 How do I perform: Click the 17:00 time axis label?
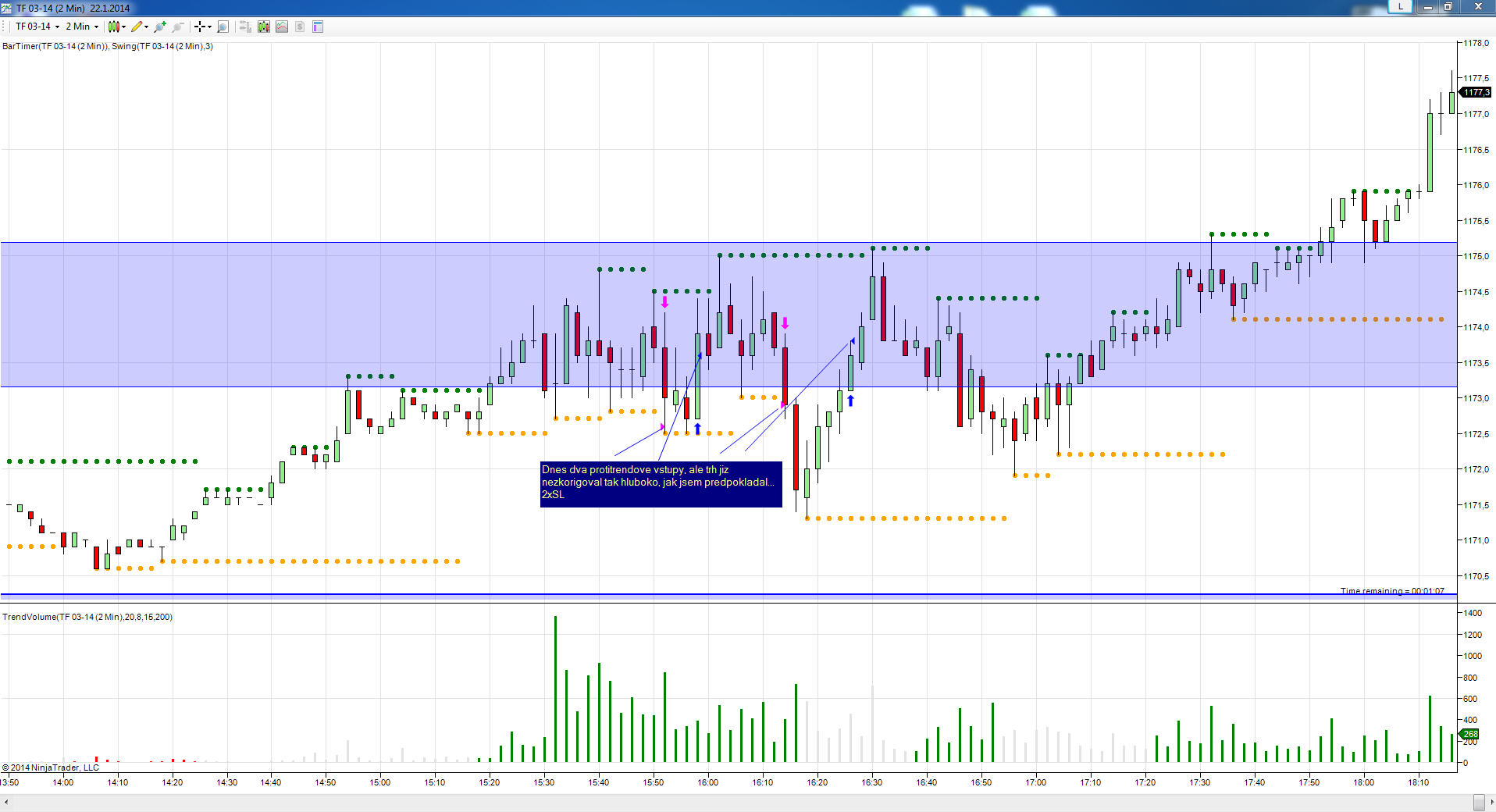tap(1036, 782)
